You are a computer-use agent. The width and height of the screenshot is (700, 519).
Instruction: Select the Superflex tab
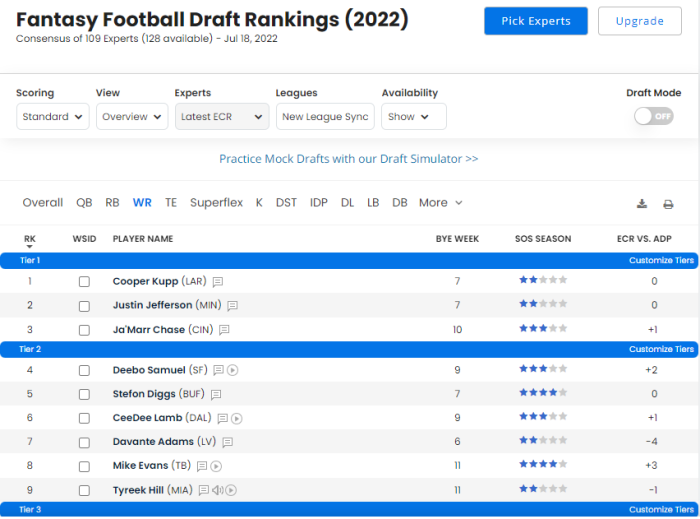[x=216, y=203]
